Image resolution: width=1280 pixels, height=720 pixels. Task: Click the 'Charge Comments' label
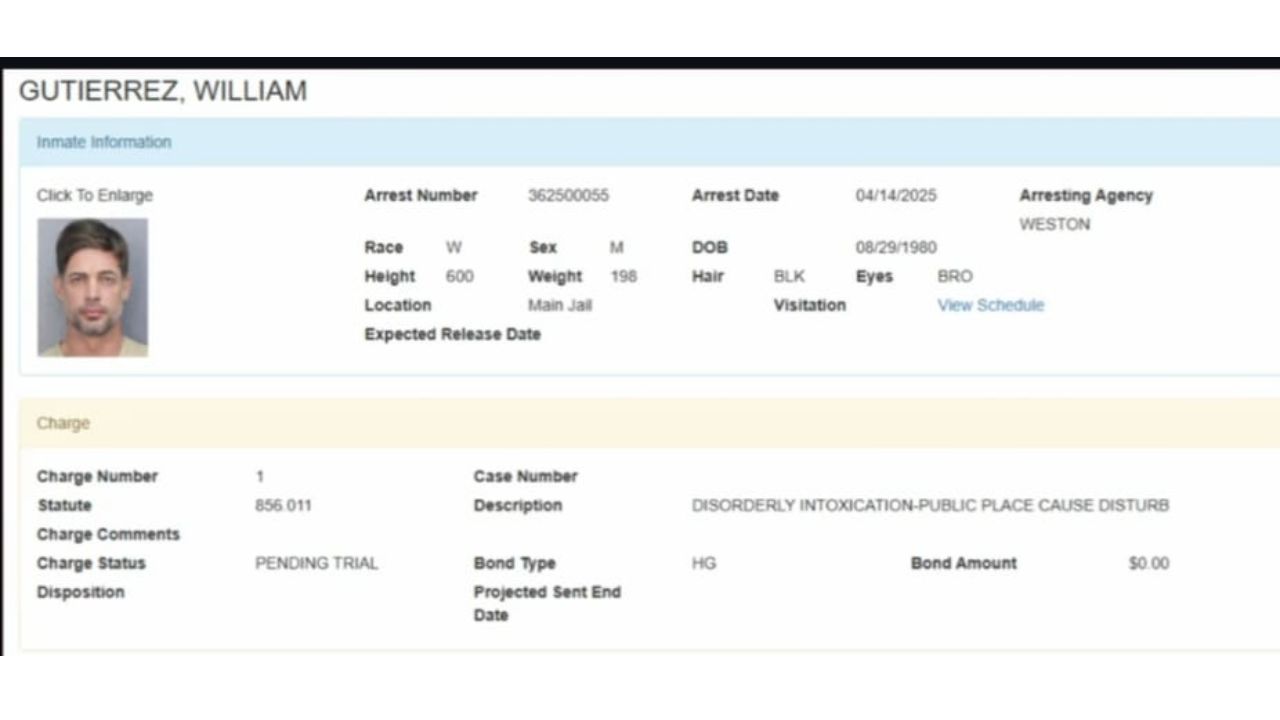pos(108,534)
